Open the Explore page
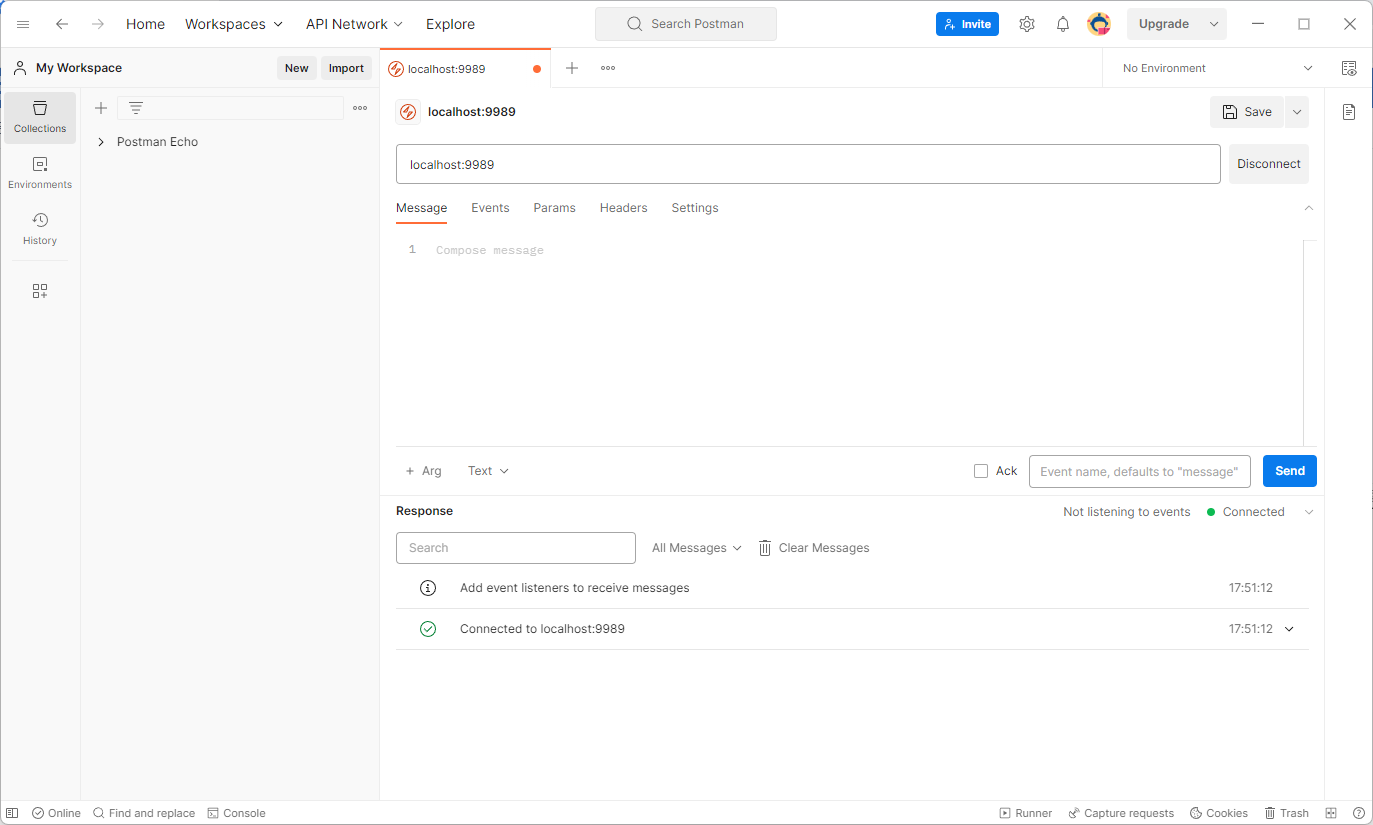 tap(450, 24)
